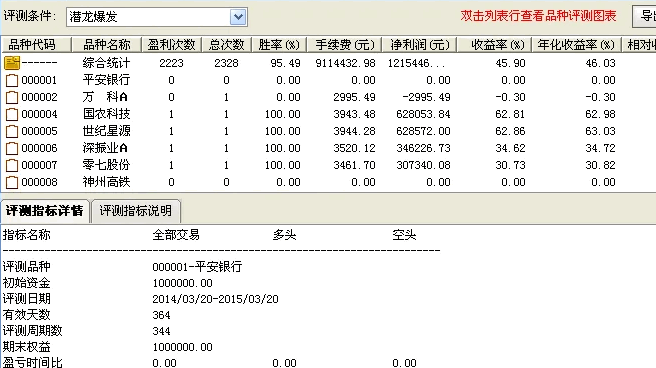Sort by the 年化收益率(%) column header

pyautogui.click(x=577, y=45)
